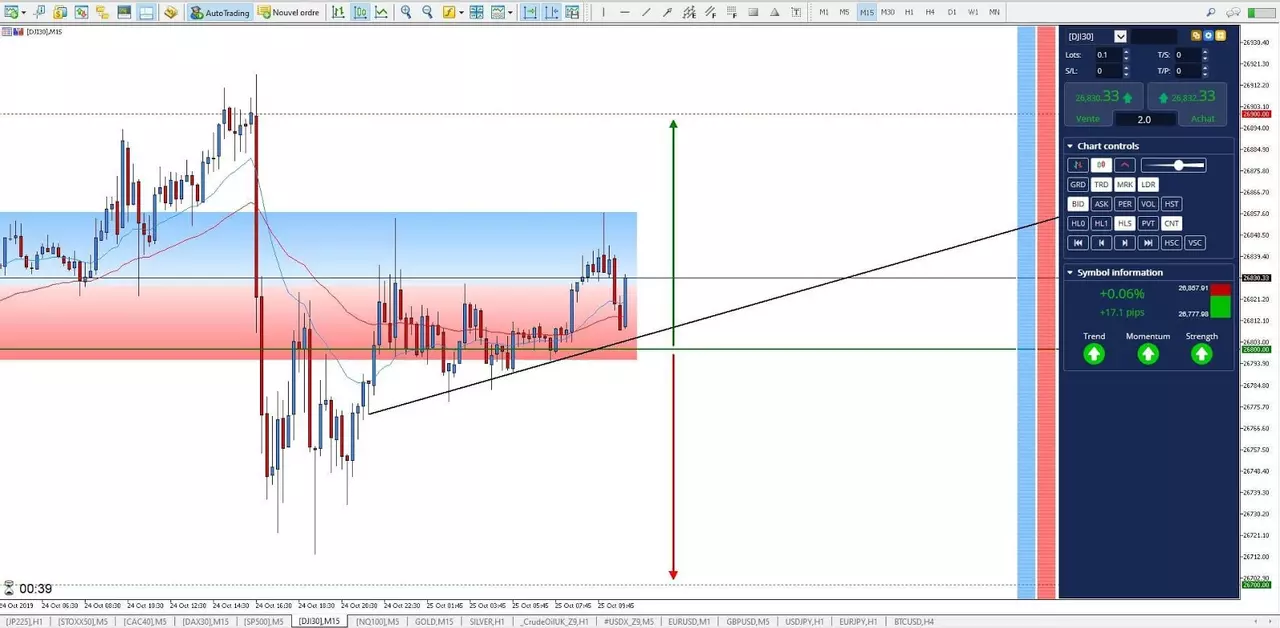This screenshot has width=1280, height=628.
Task: Zoom out on the chart
Action: coord(427,12)
